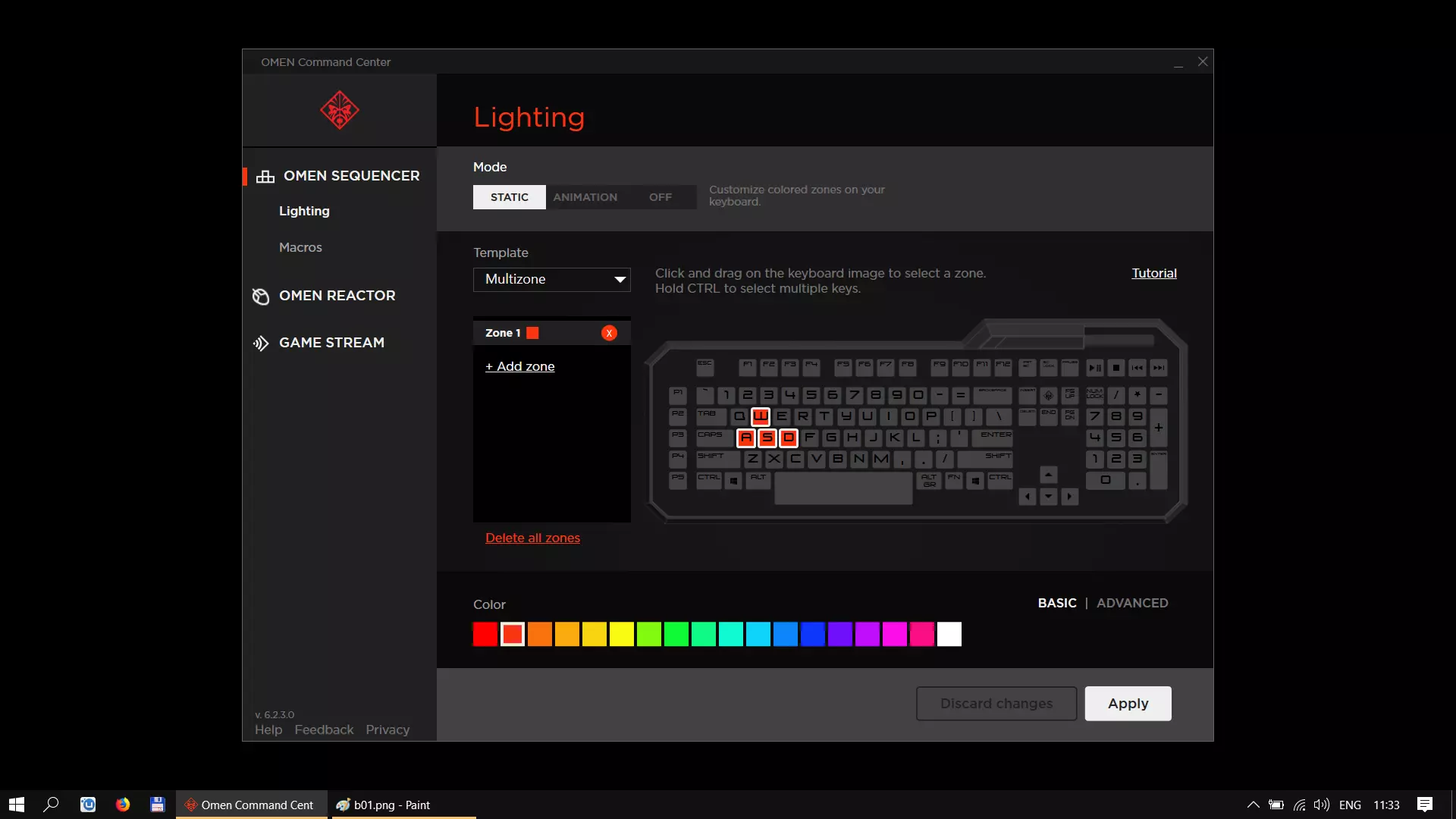This screenshot has height=819, width=1456.
Task: Select the up arrow key on keyboard image
Action: pyautogui.click(x=1049, y=475)
